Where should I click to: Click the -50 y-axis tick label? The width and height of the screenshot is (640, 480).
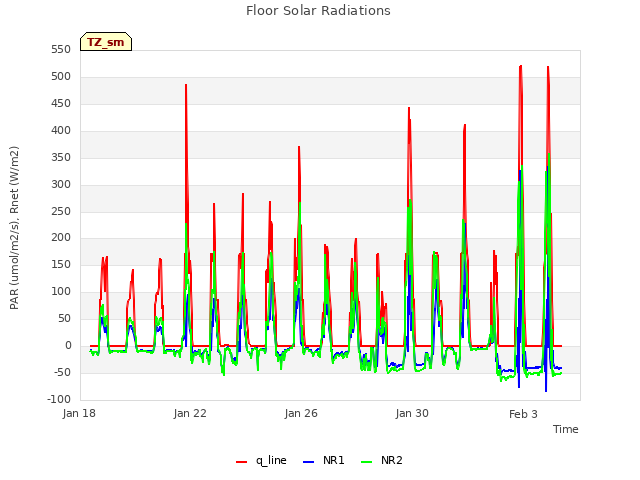[62, 372]
